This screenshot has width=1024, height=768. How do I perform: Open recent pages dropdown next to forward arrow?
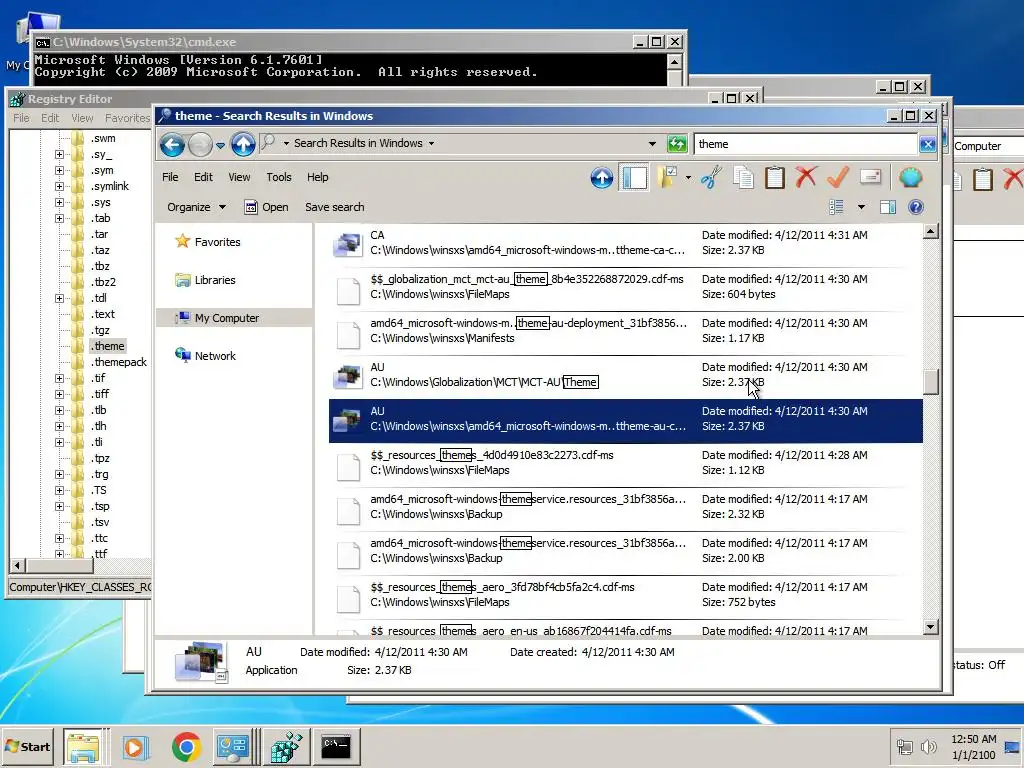(x=220, y=145)
